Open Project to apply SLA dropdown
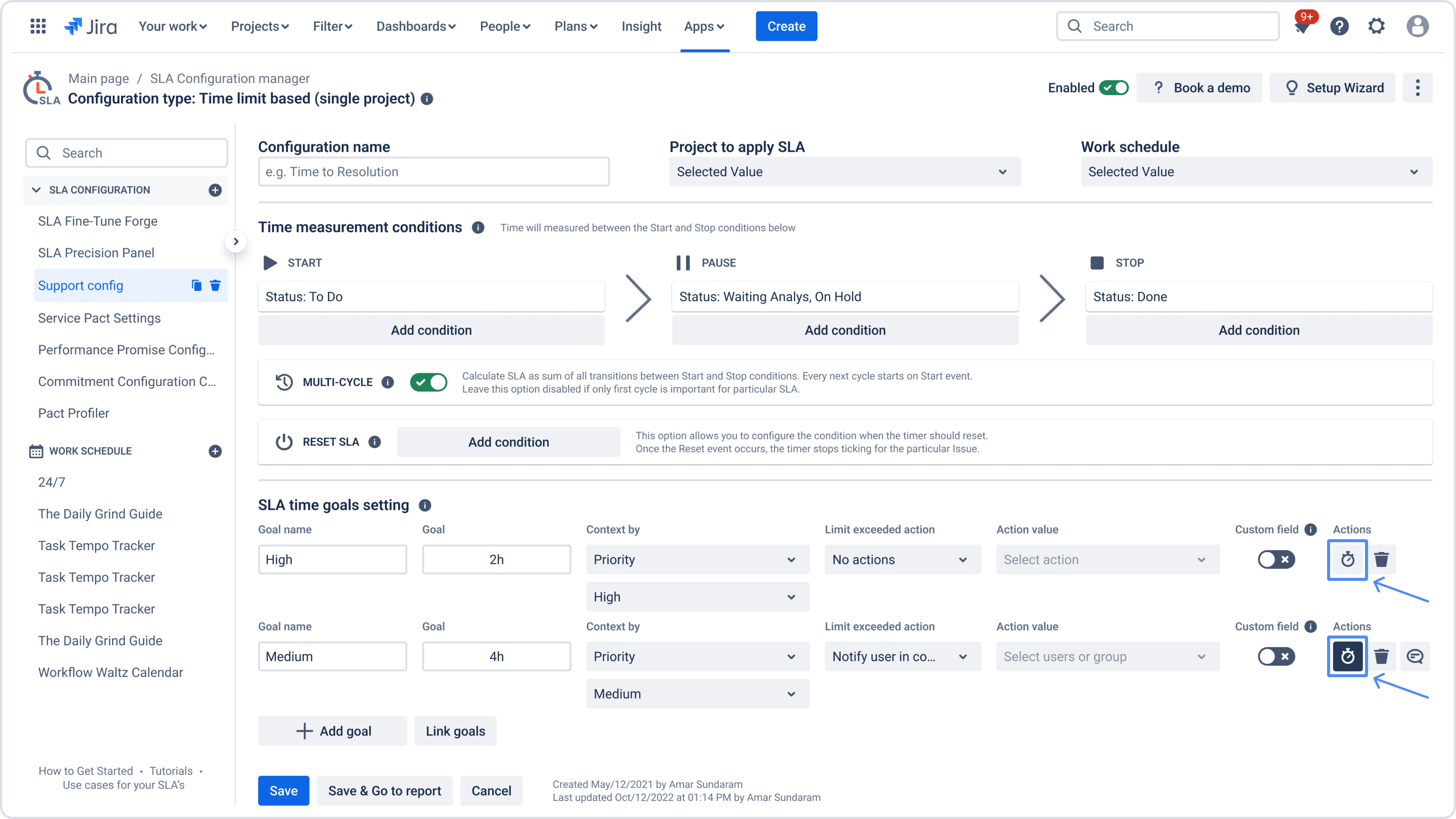The width and height of the screenshot is (1456, 819). coord(845,172)
